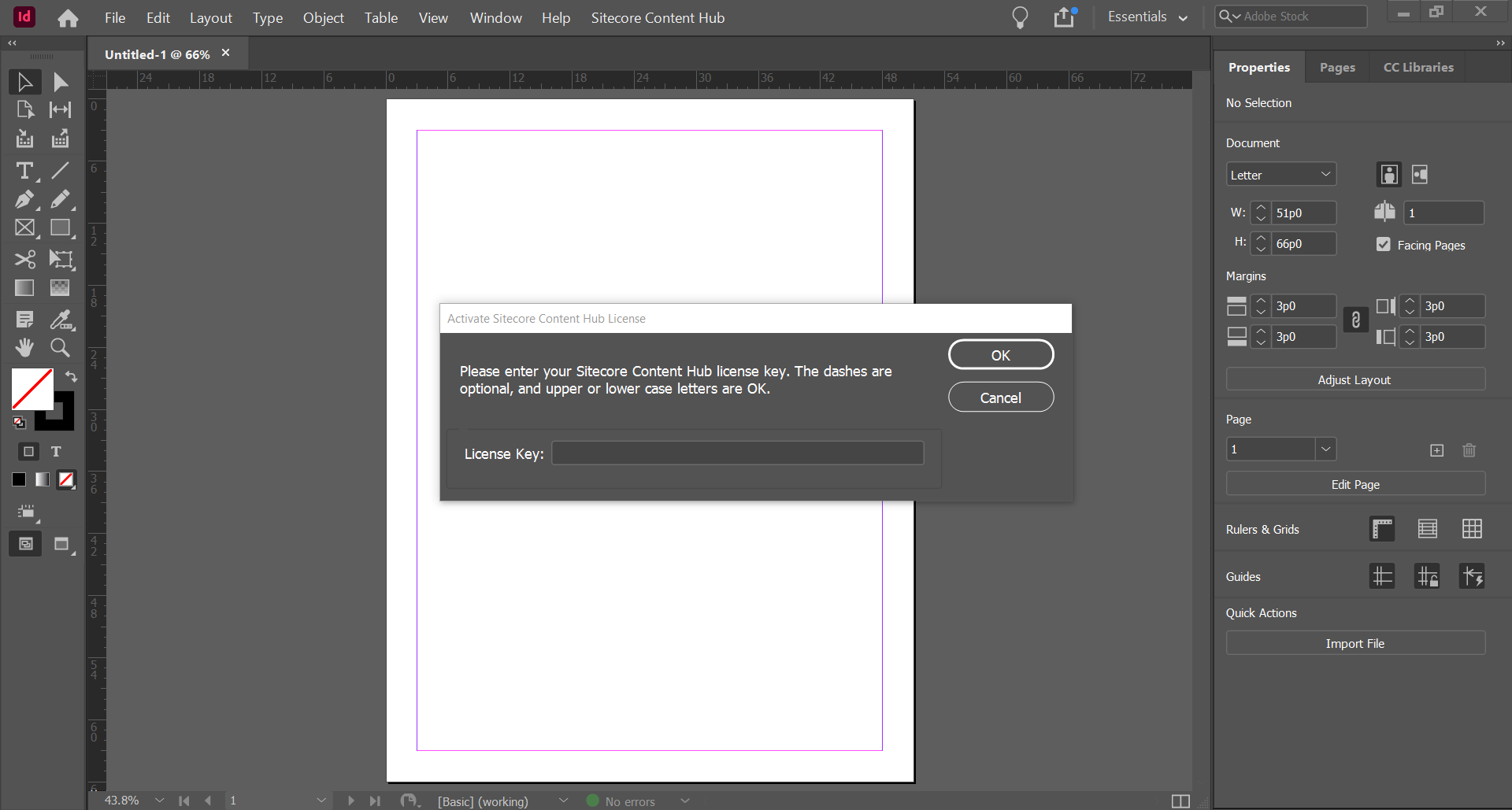Select the Pen tool

click(x=24, y=199)
